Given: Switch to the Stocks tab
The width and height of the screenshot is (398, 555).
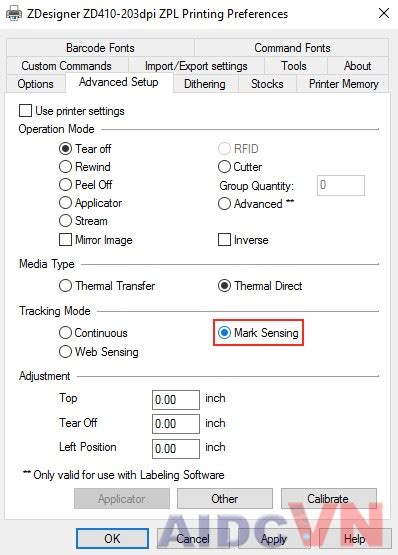Looking at the screenshot, I should click(267, 84).
